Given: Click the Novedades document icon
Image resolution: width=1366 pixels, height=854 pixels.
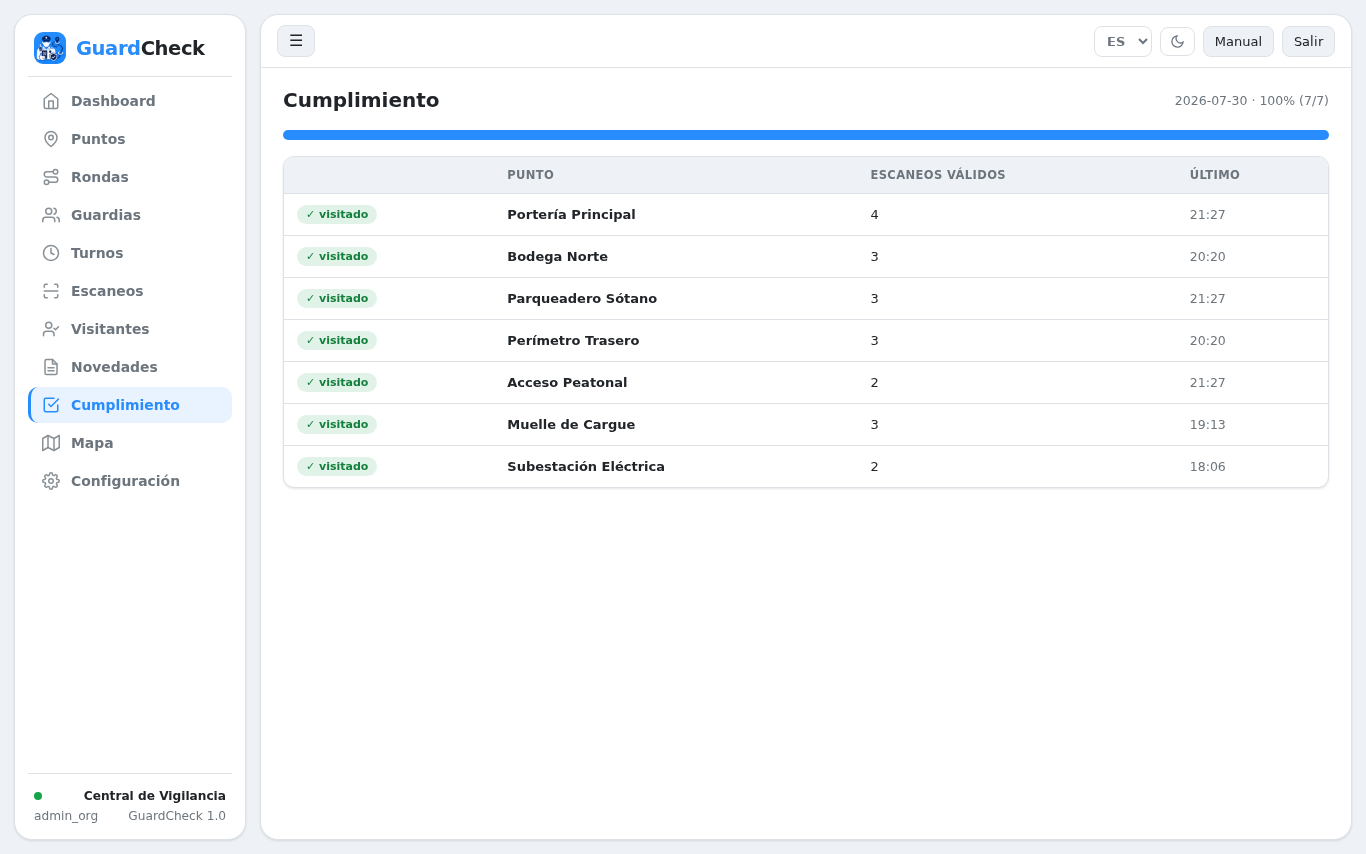Looking at the screenshot, I should tap(51, 367).
